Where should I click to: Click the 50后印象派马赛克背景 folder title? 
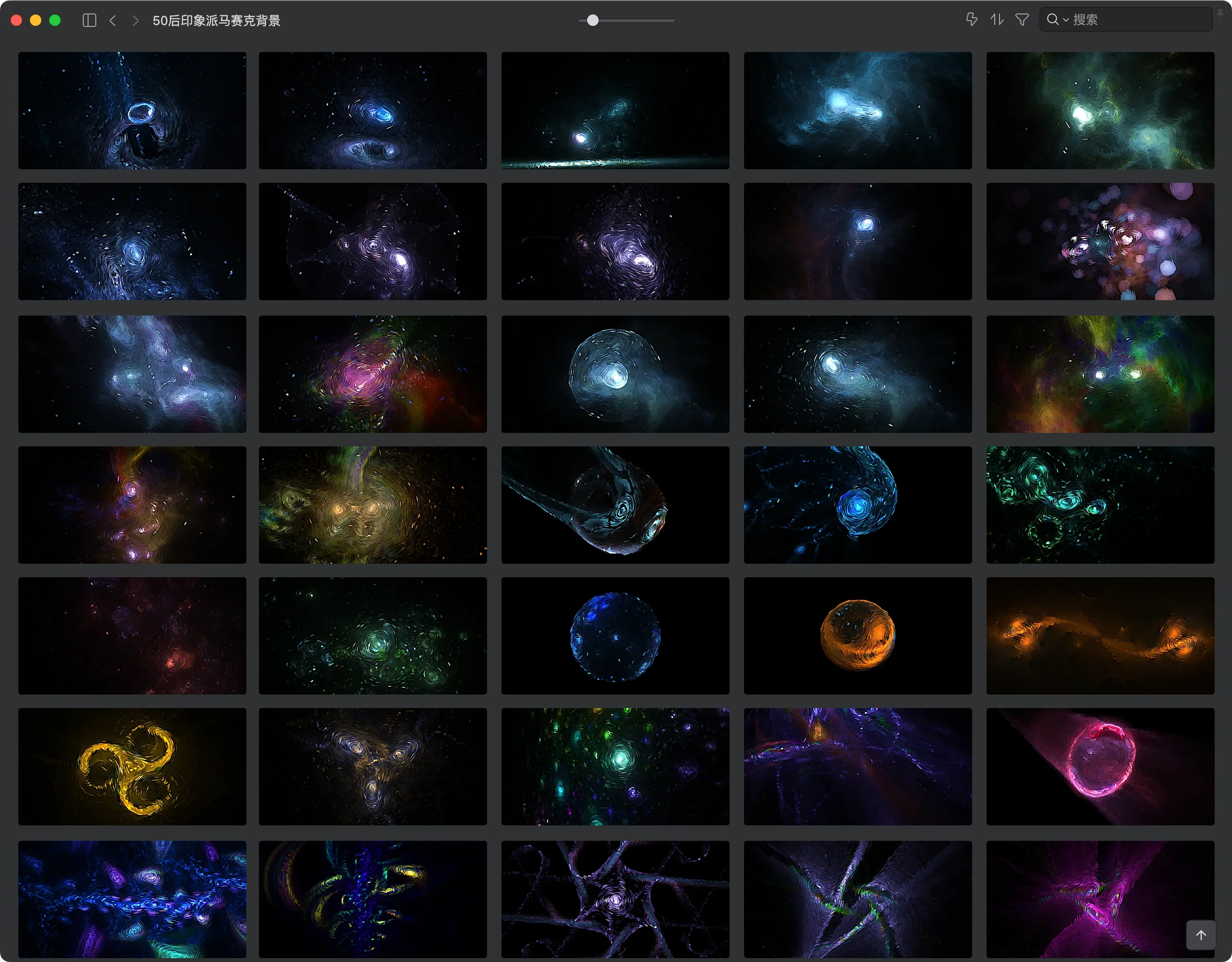tap(217, 20)
